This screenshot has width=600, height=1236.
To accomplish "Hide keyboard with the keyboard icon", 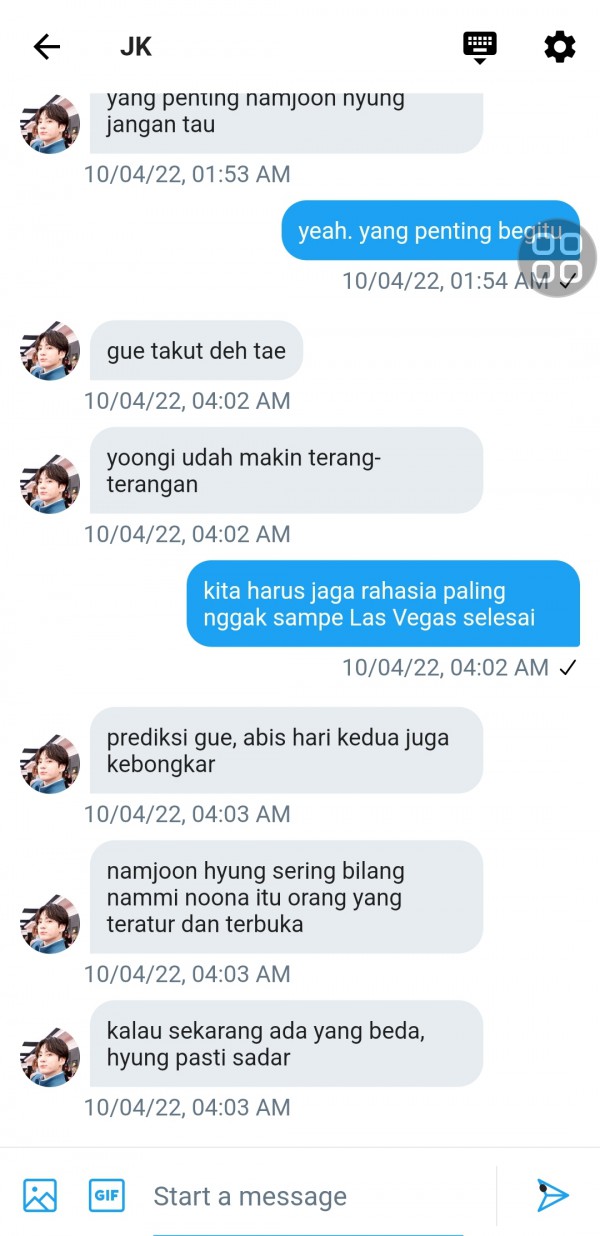I will (480, 47).
